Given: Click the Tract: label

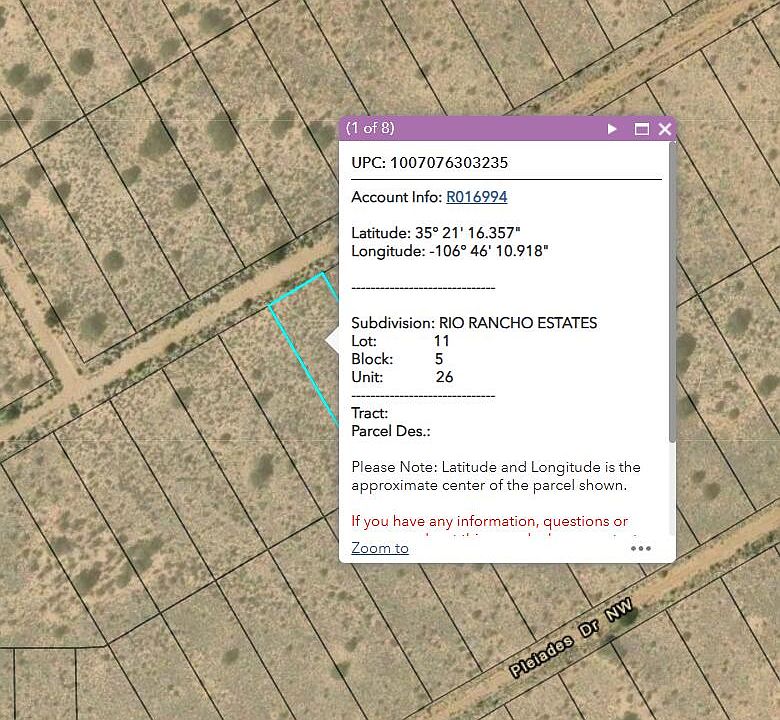Looking at the screenshot, I should coord(370,413).
